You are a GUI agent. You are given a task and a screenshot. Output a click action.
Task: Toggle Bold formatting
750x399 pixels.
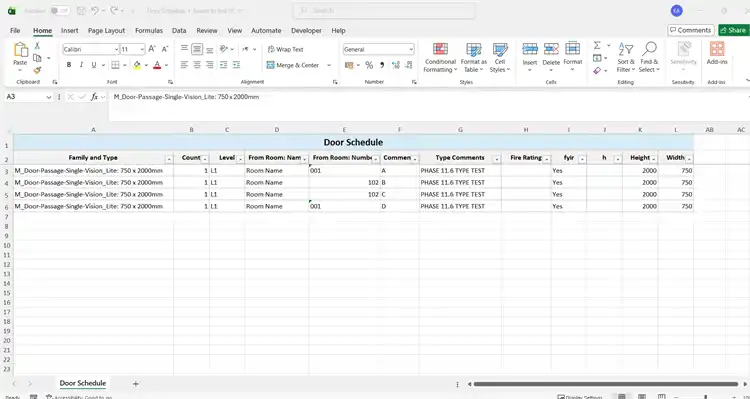pos(69,65)
